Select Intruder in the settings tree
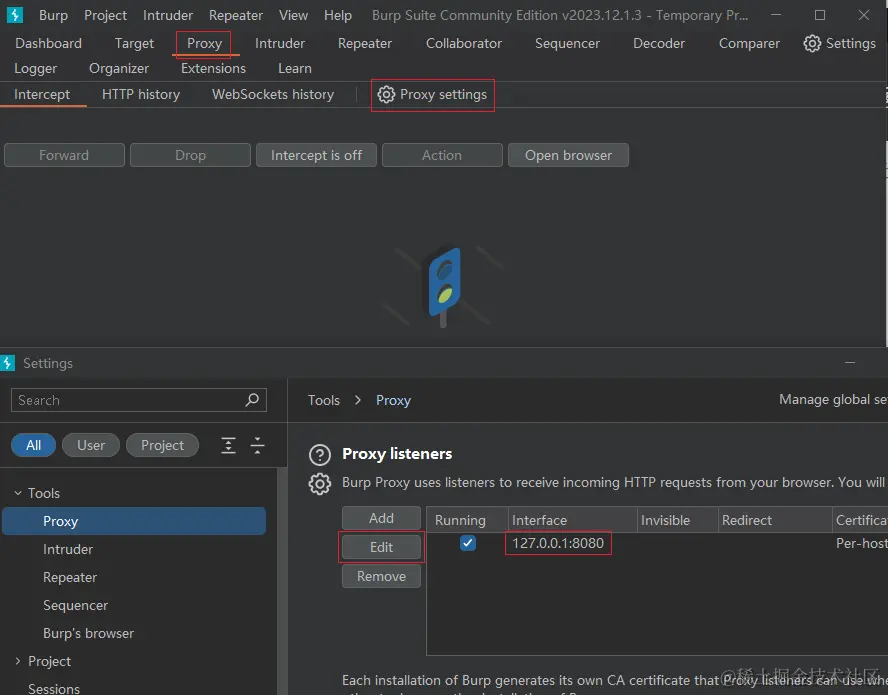 coord(68,549)
